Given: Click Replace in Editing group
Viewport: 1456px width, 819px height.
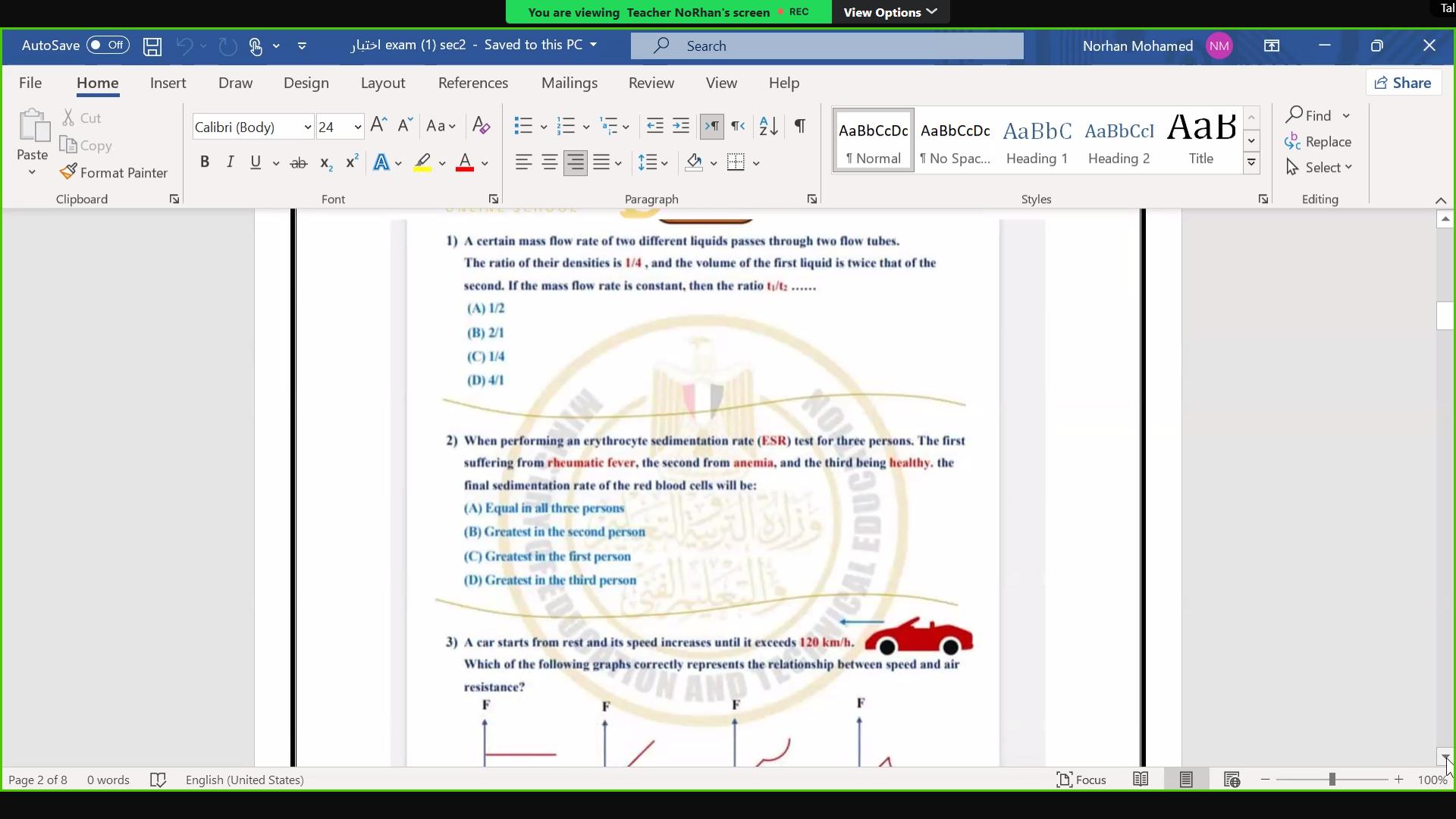Looking at the screenshot, I should [1319, 142].
